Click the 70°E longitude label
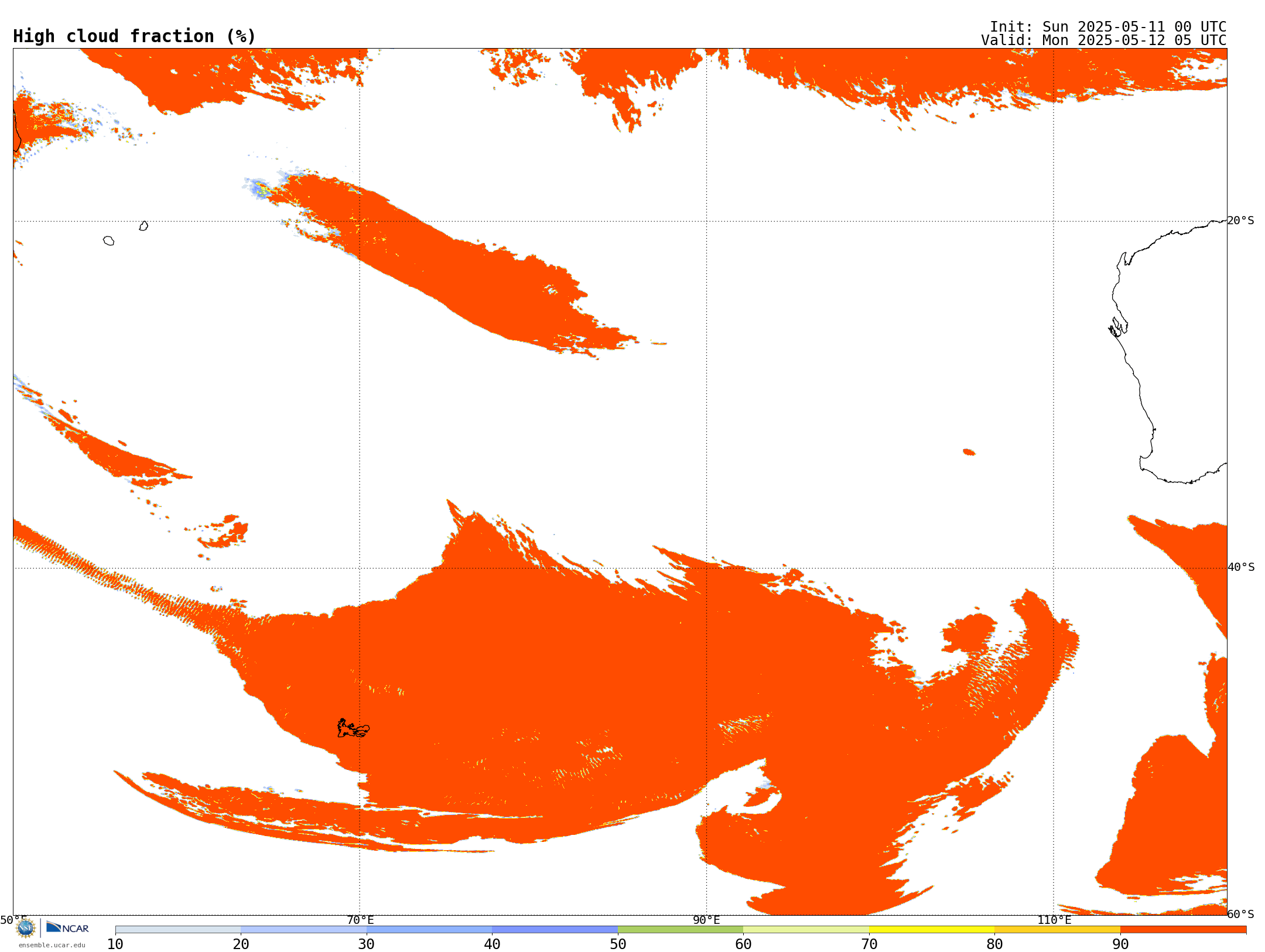This screenshot has height=952, width=1265. pyautogui.click(x=360, y=920)
